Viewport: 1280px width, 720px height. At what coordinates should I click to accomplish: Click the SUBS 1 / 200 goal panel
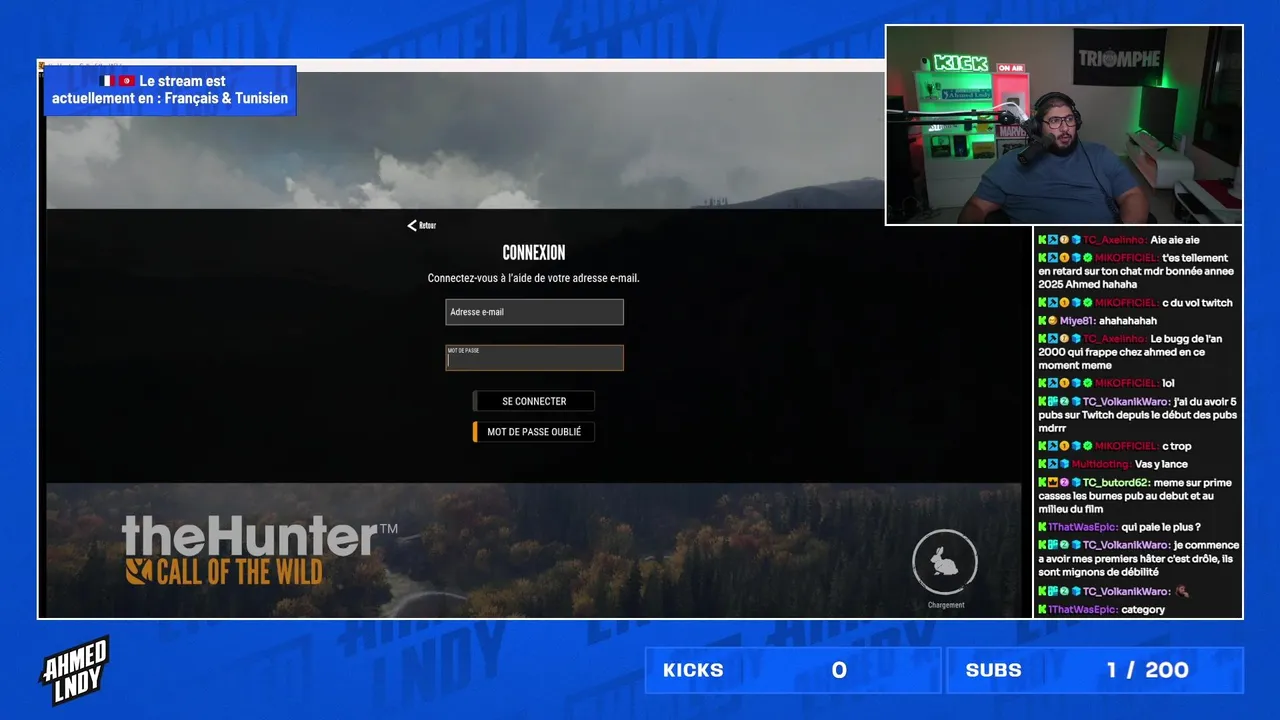(x=1095, y=670)
